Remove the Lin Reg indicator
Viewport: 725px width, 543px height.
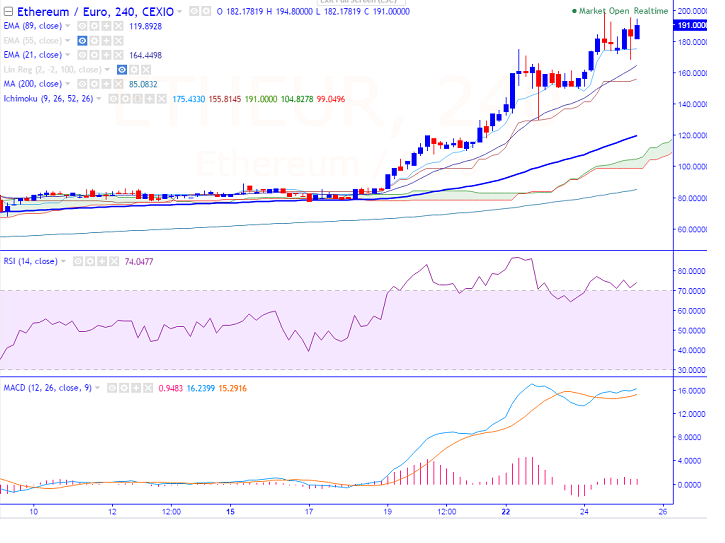click(146, 70)
